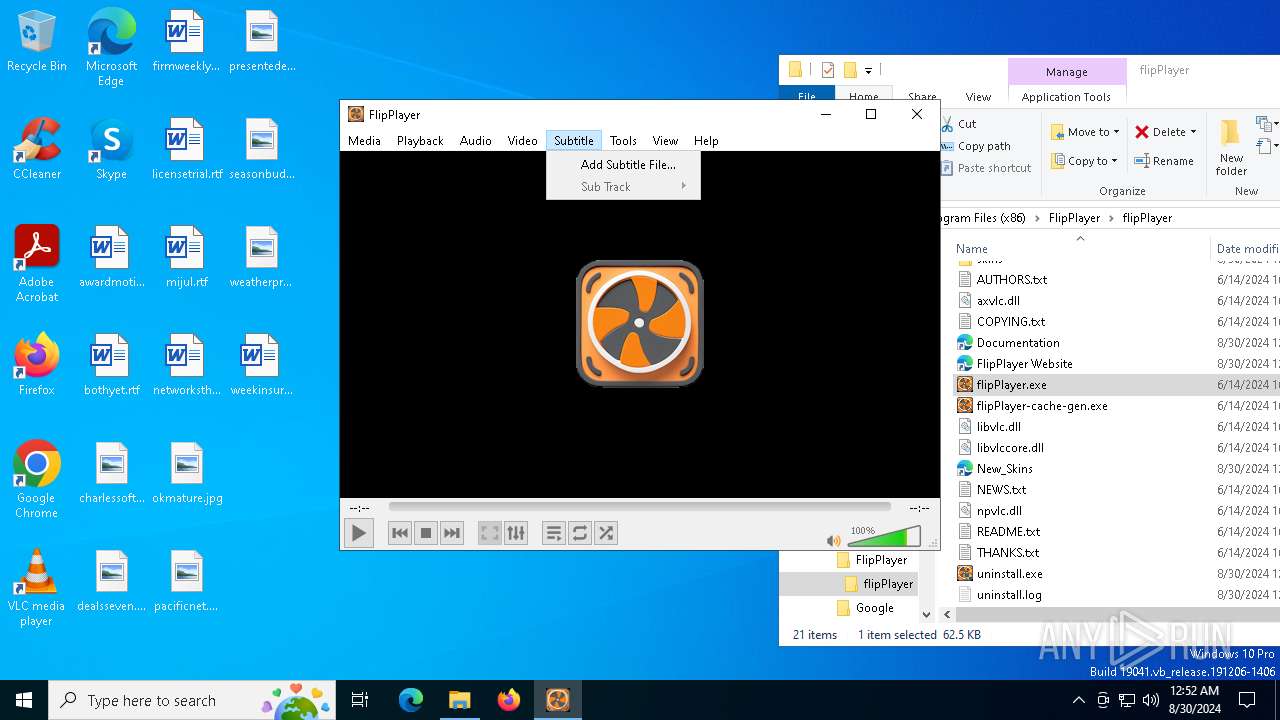Viewport: 1280px width, 720px height.
Task: Toggle fullscreen mode in FlipPlayer
Action: point(489,533)
